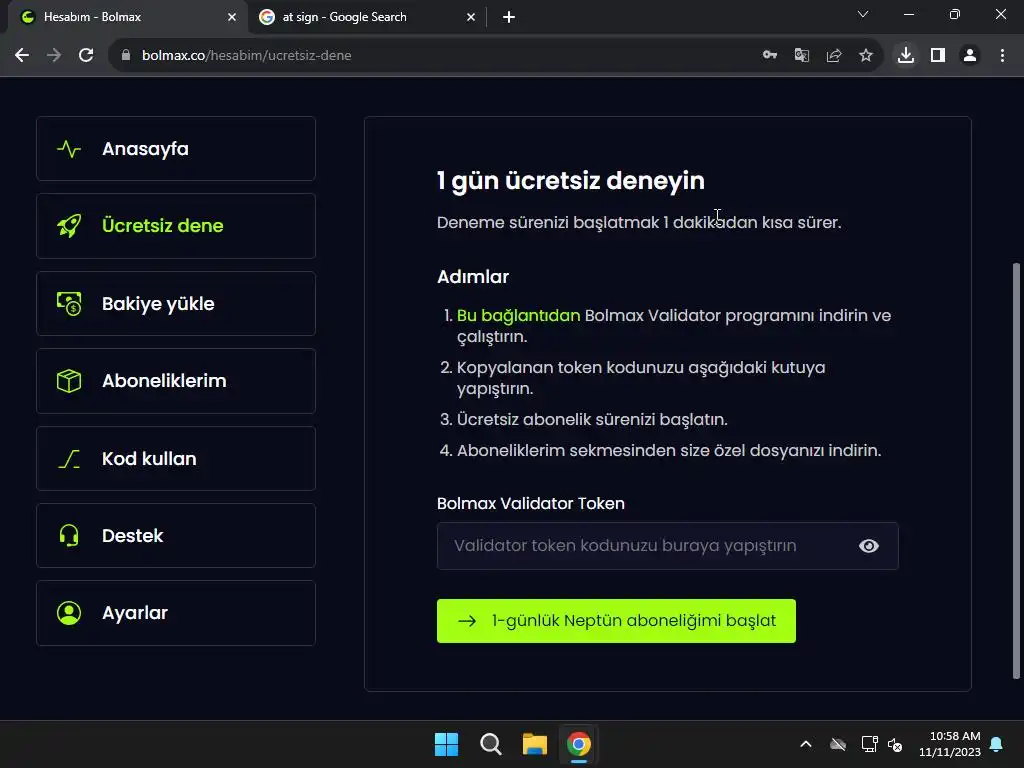Switch to the at sign Google Search tab
1024x768 pixels.
[x=367, y=17]
